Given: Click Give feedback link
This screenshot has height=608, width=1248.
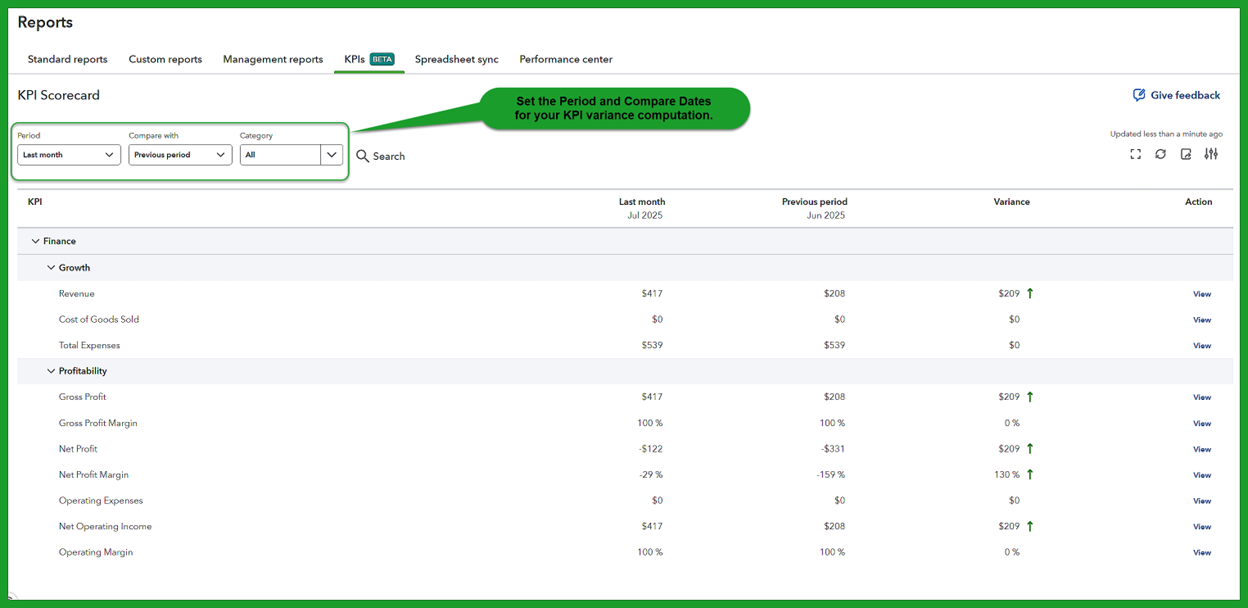Looking at the screenshot, I should click(x=1185, y=94).
